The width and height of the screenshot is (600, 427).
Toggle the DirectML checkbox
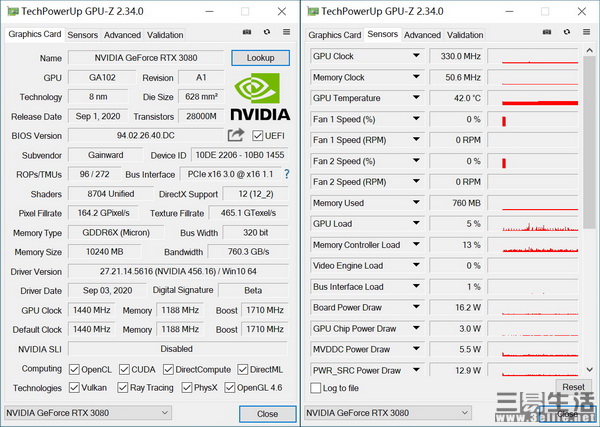(243, 370)
